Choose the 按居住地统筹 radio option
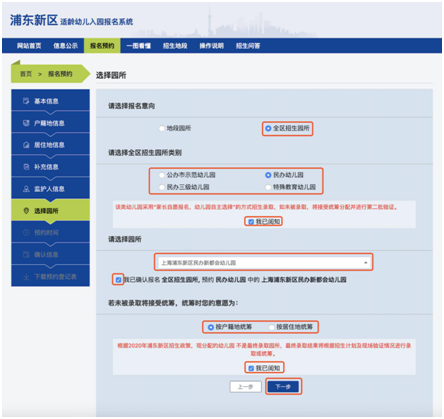The width and height of the screenshot is (444, 419). click(271, 327)
